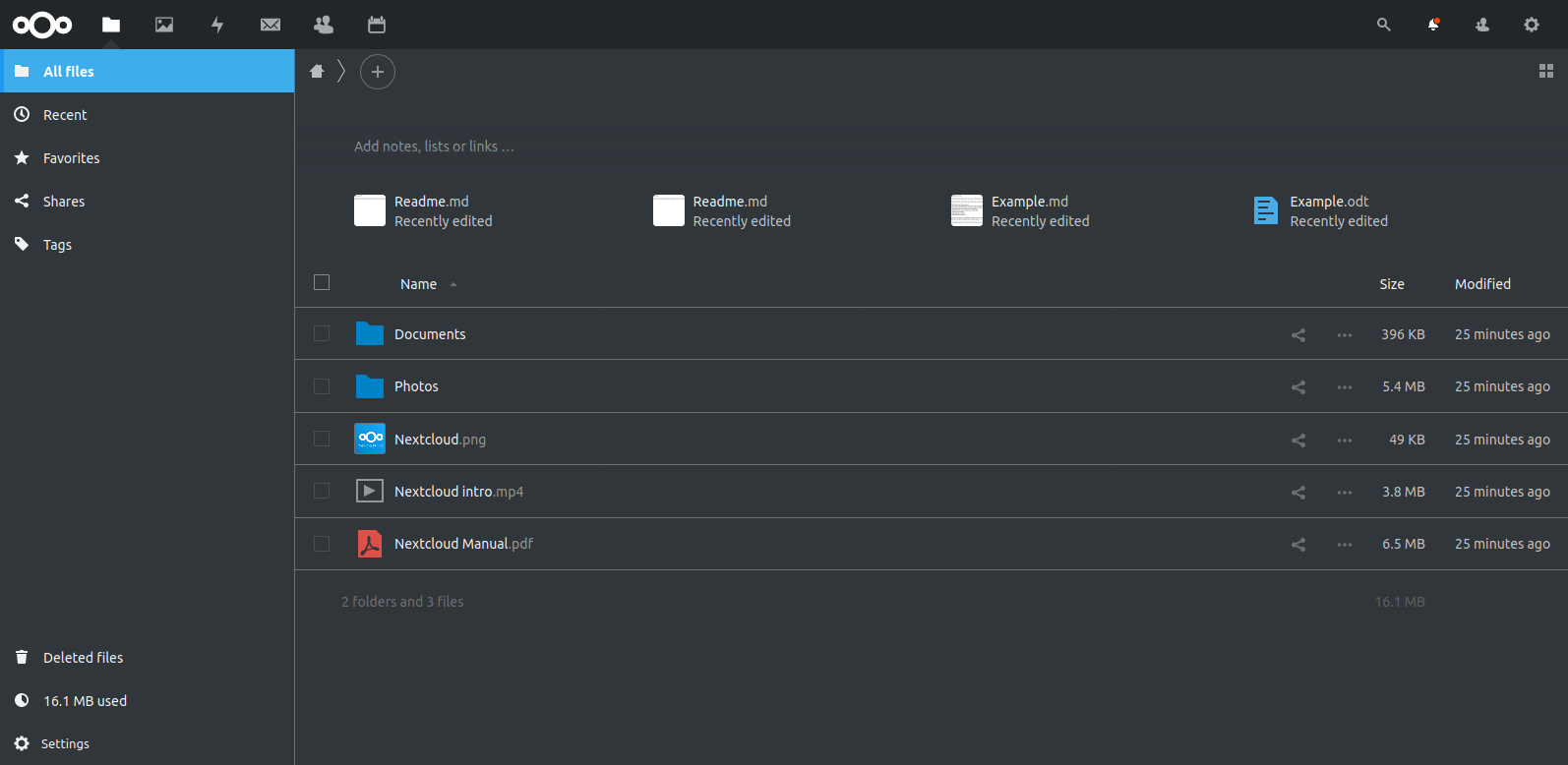Select All files in sidebar

coord(148,71)
